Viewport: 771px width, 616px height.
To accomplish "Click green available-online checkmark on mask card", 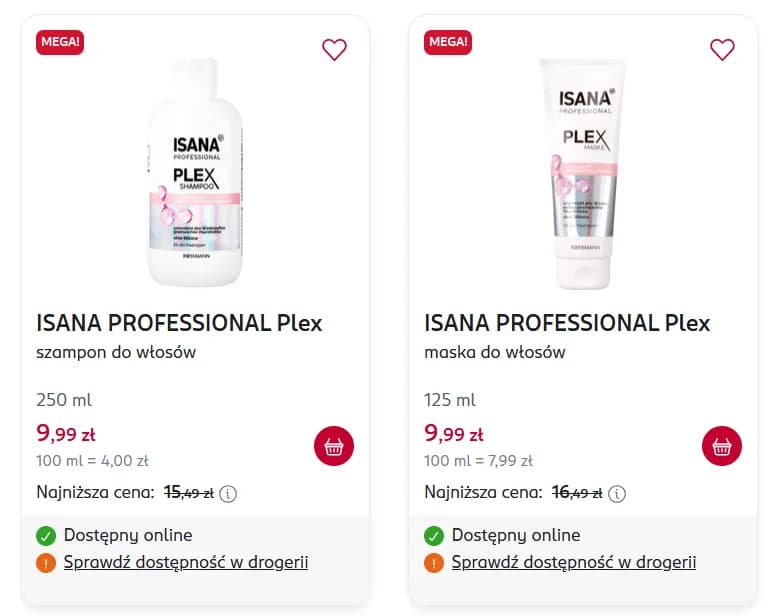I will click(434, 536).
